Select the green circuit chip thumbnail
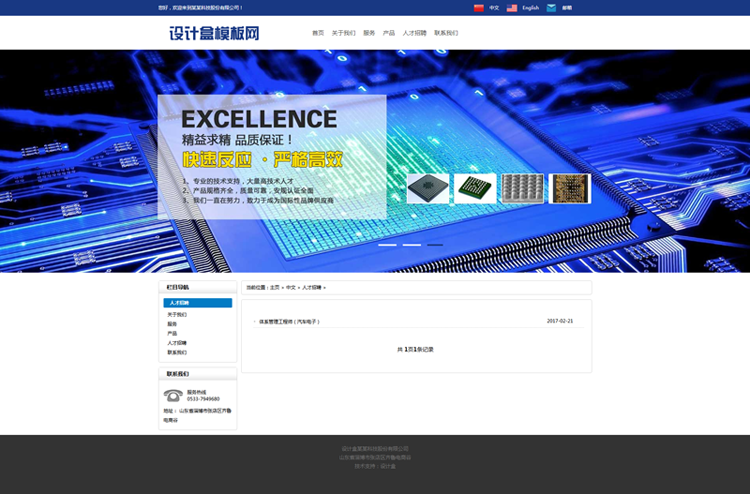 tap(475, 188)
